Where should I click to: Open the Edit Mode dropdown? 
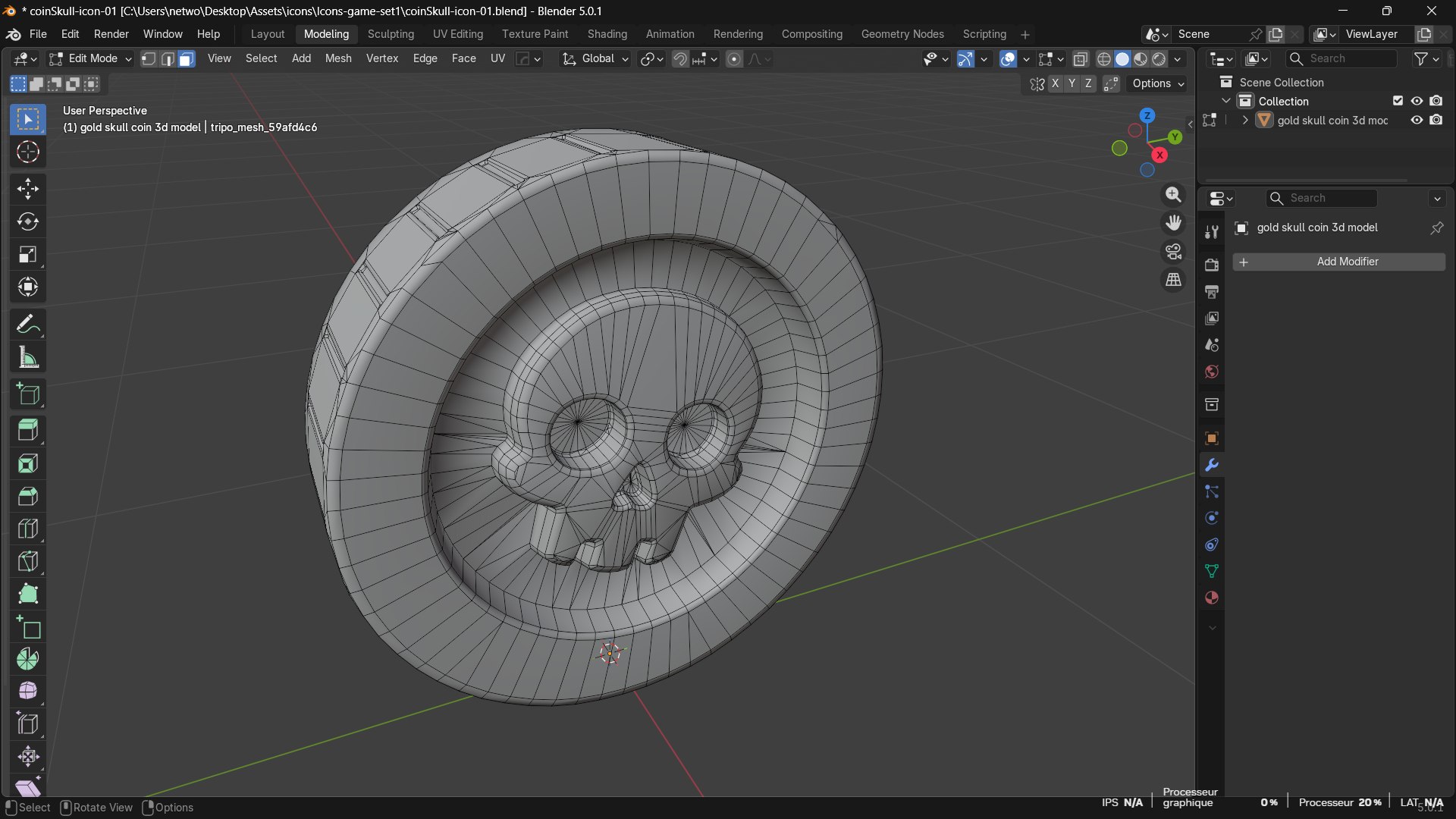pyautogui.click(x=90, y=59)
